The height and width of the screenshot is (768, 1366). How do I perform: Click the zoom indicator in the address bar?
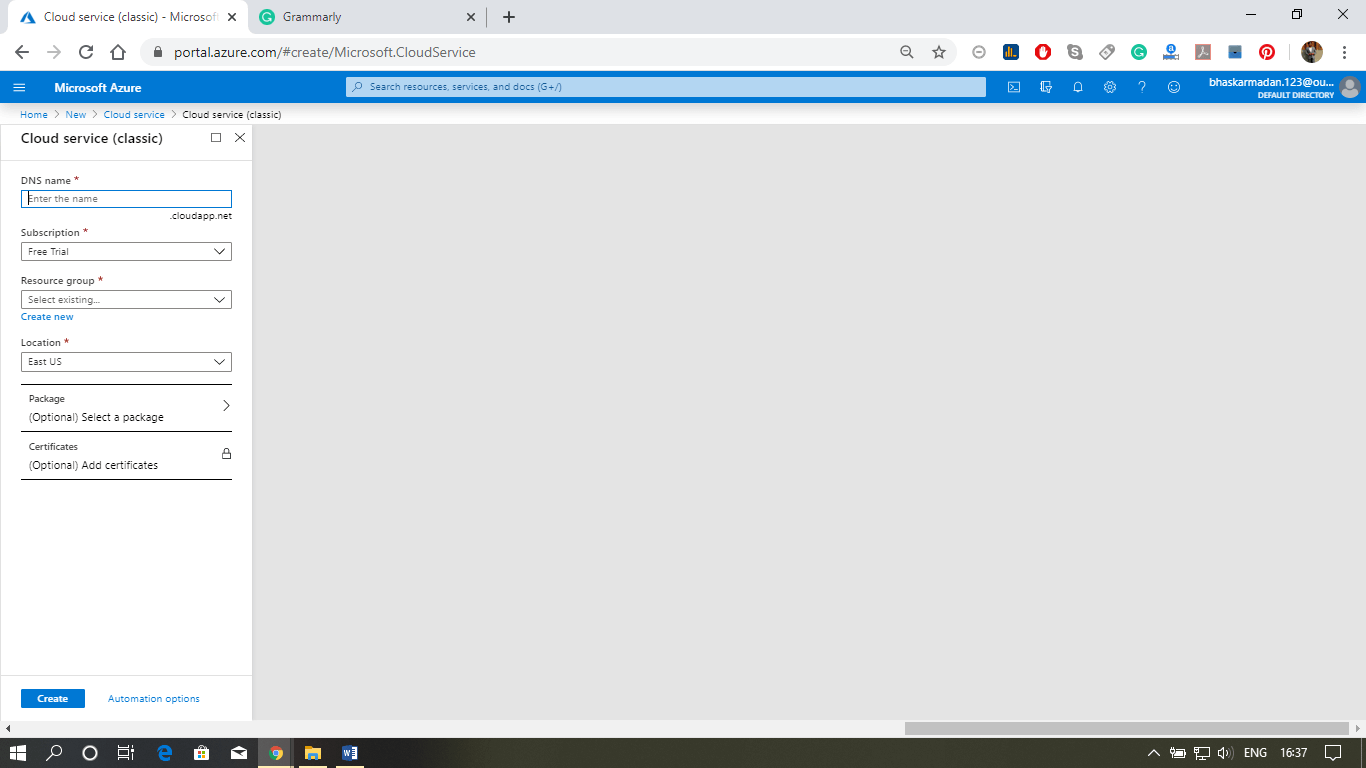coord(907,52)
